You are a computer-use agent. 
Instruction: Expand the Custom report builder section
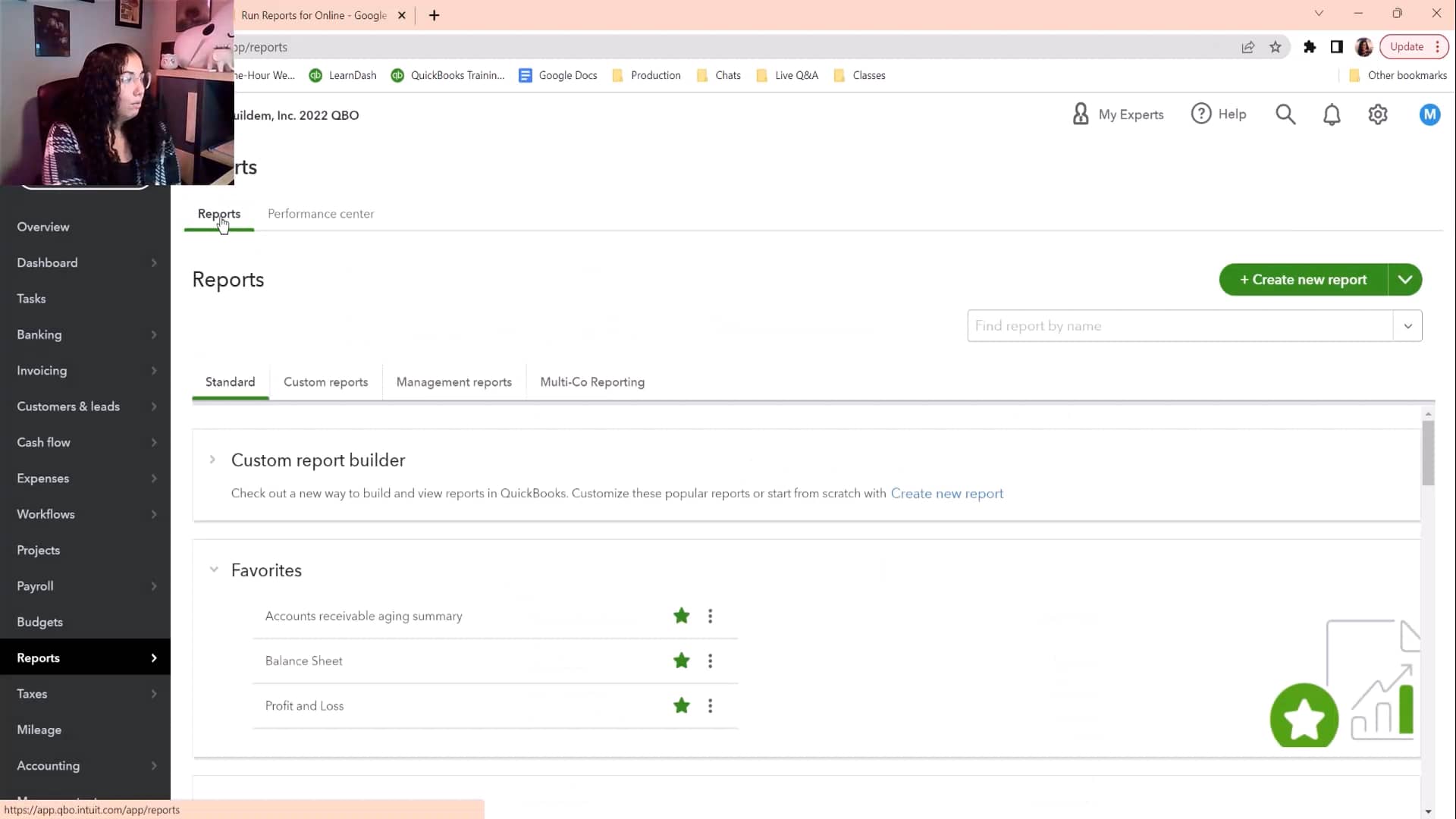[212, 460]
